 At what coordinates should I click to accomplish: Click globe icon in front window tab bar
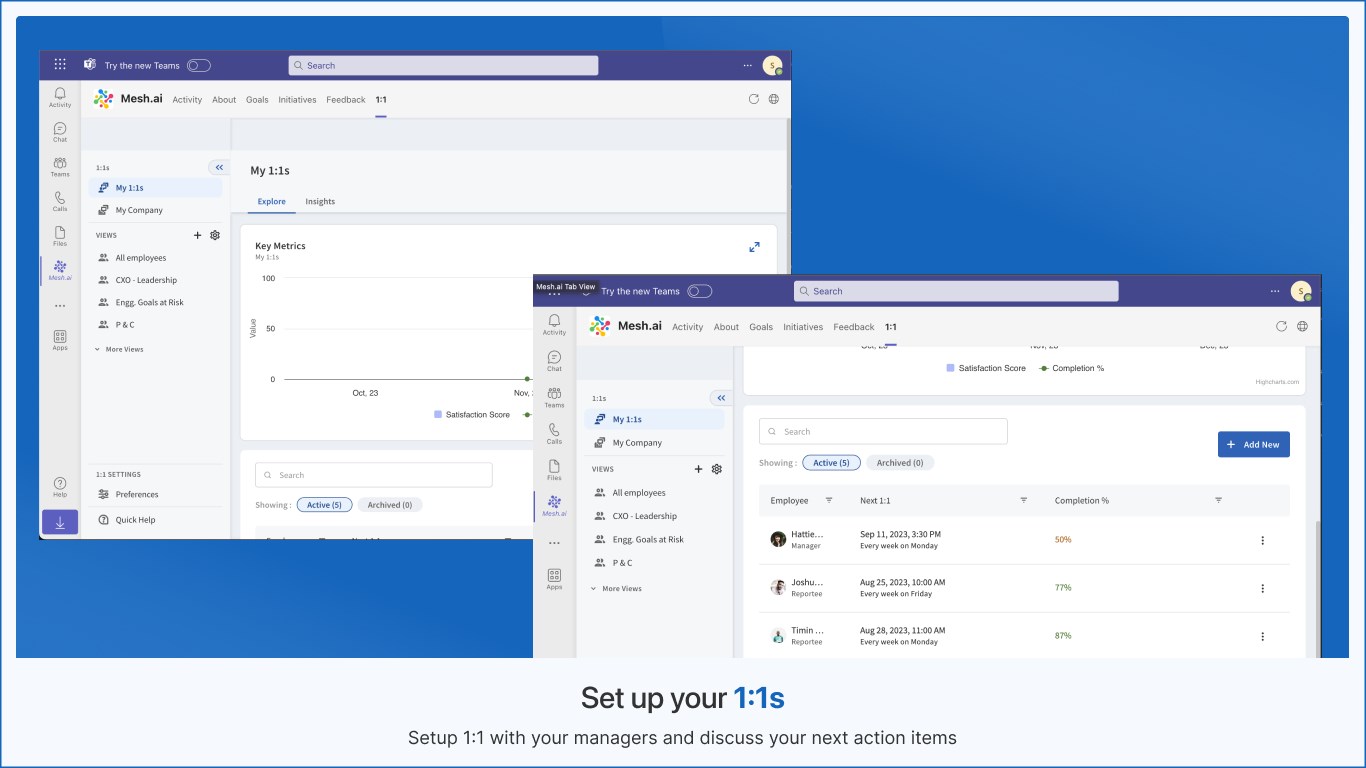[x=1302, y=326]
